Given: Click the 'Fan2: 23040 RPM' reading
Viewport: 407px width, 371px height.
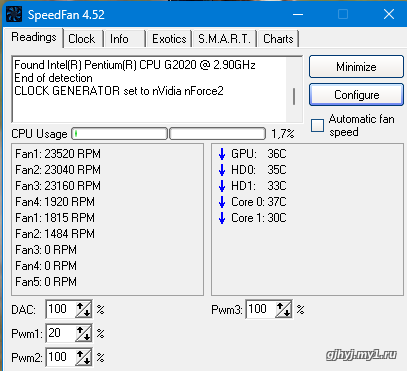Looking at the screenshot, I should tap(58, 170).
